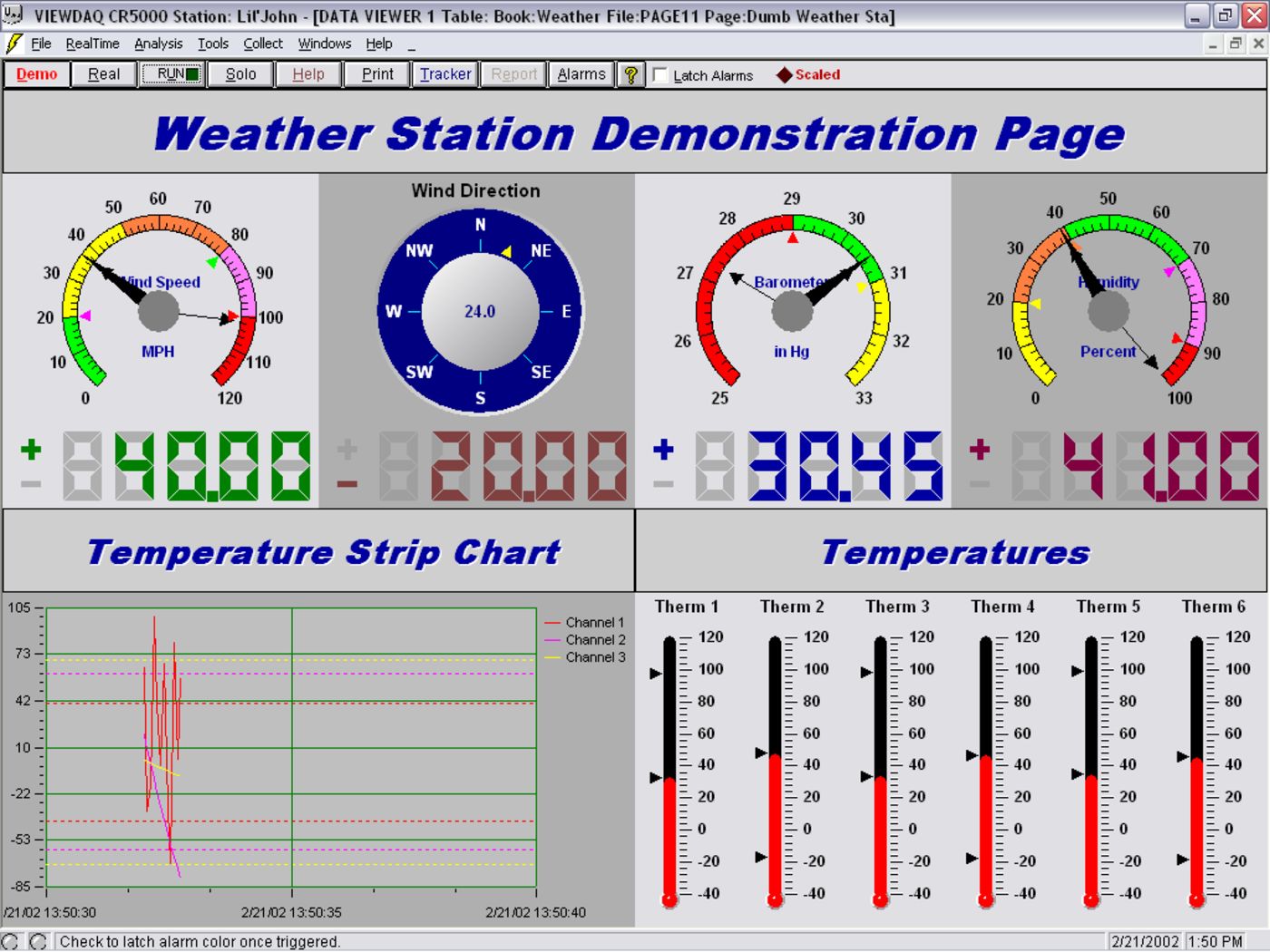Click the green alarm triangle on Wind Speed gauge
Image resolution: width=1270 pixels, height=952 pixels.
212,262
